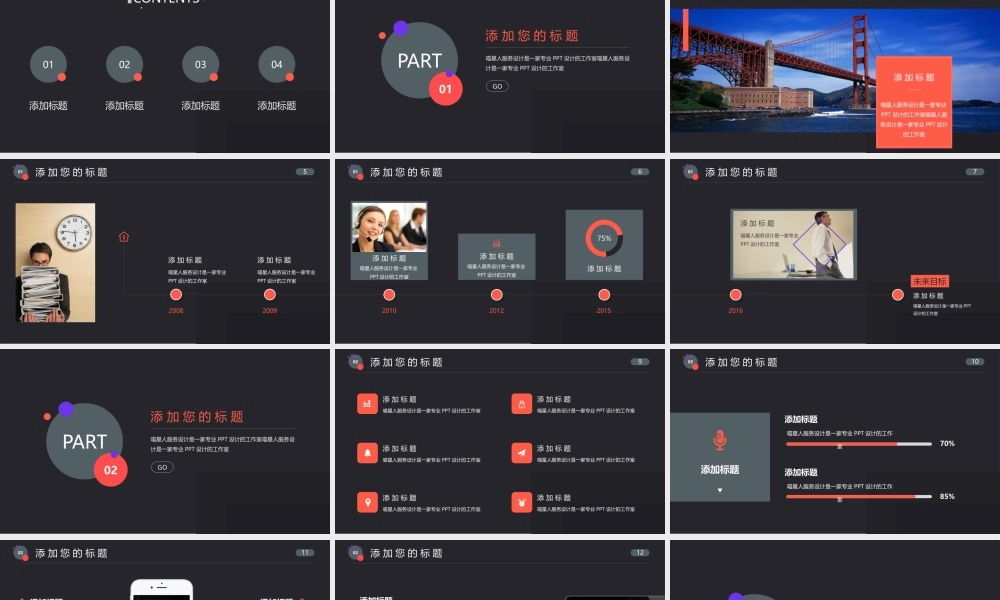Click page number badge 10
1000x600 pixels.
[974, 362]
